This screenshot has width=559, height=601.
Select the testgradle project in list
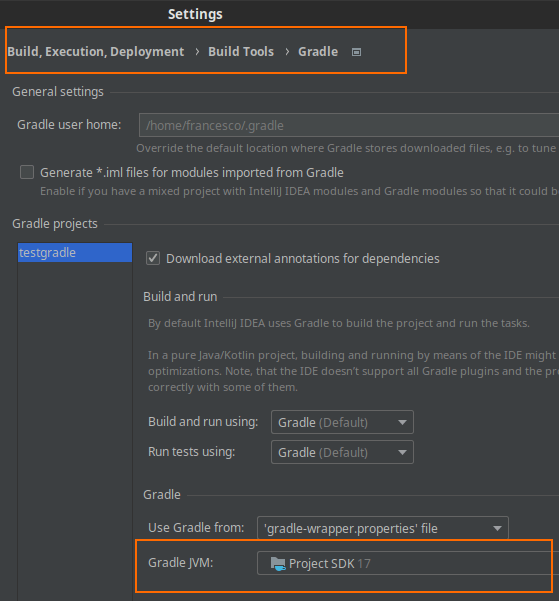(x=75, y=253)
